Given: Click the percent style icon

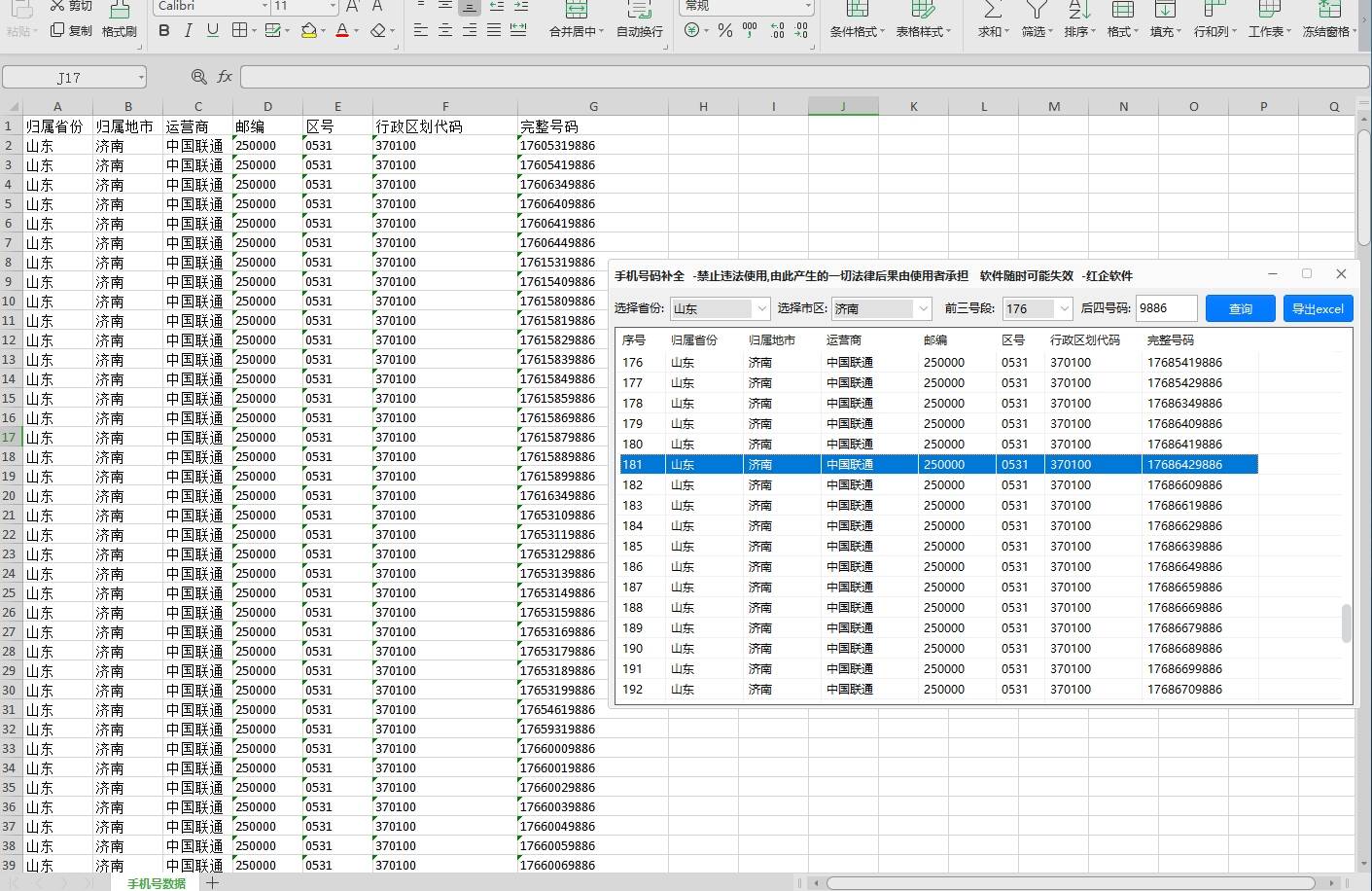Looking at the screenshot, I should pos(724,31).
